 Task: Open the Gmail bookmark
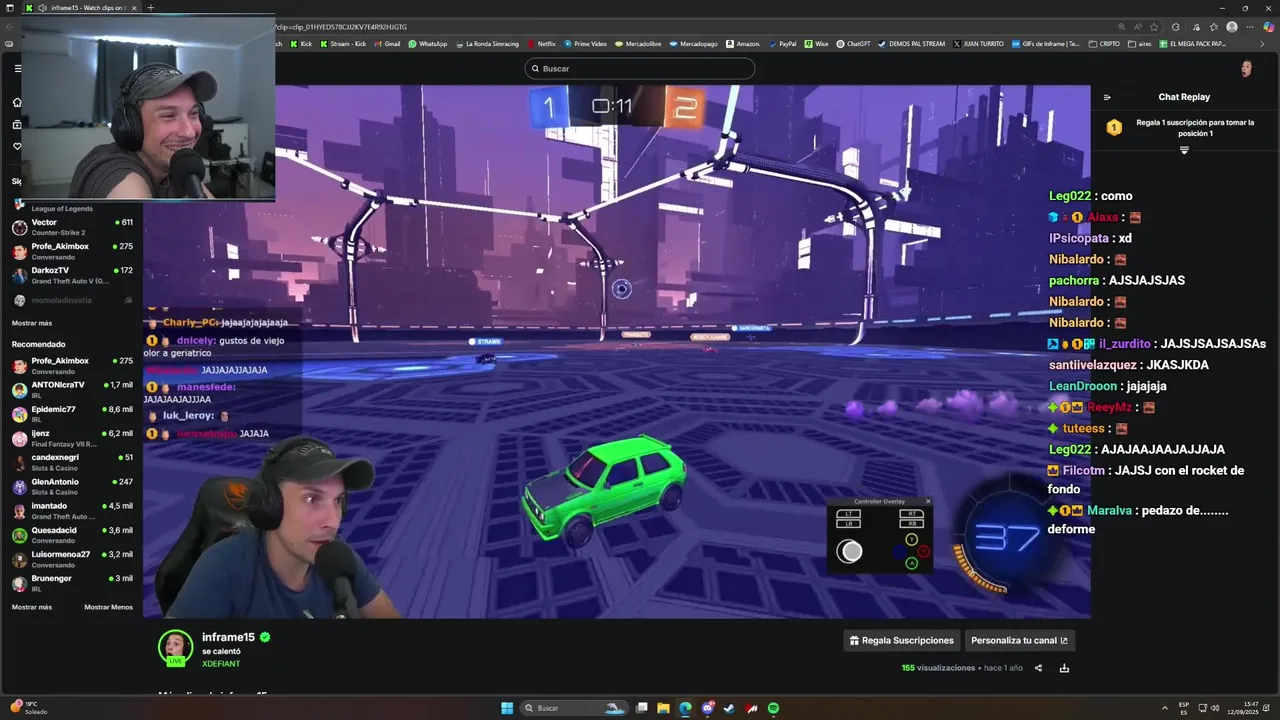[387, 44]
